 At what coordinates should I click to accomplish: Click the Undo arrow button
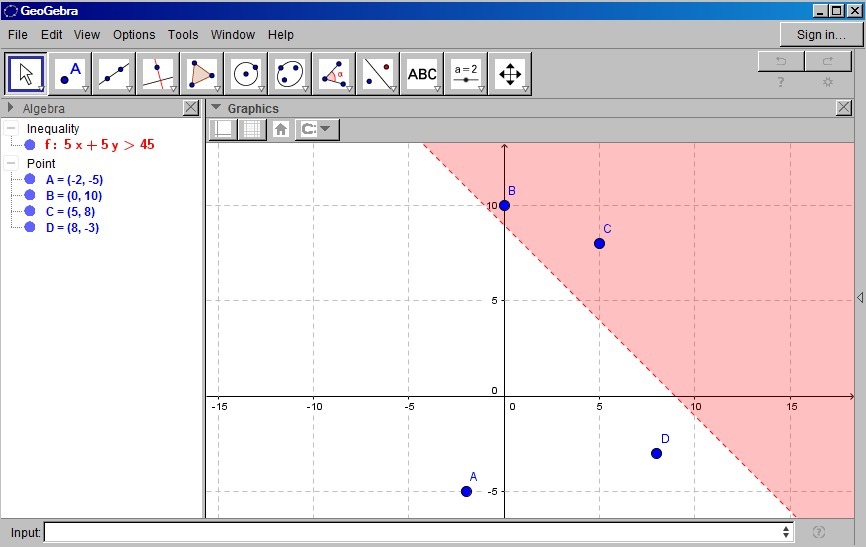coord(781,61)
